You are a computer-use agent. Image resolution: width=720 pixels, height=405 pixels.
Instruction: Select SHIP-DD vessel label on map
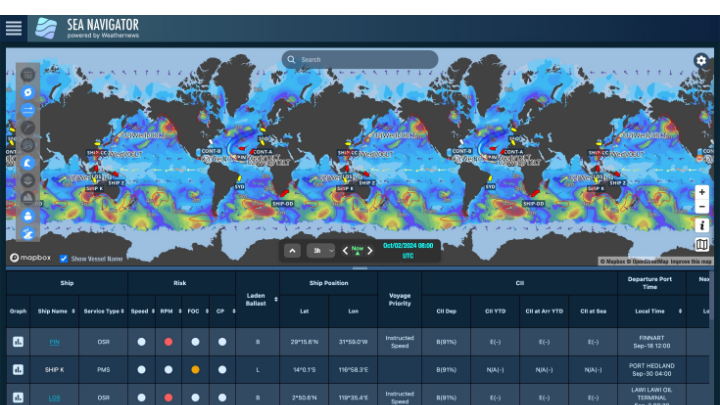[x=283, y=203]
